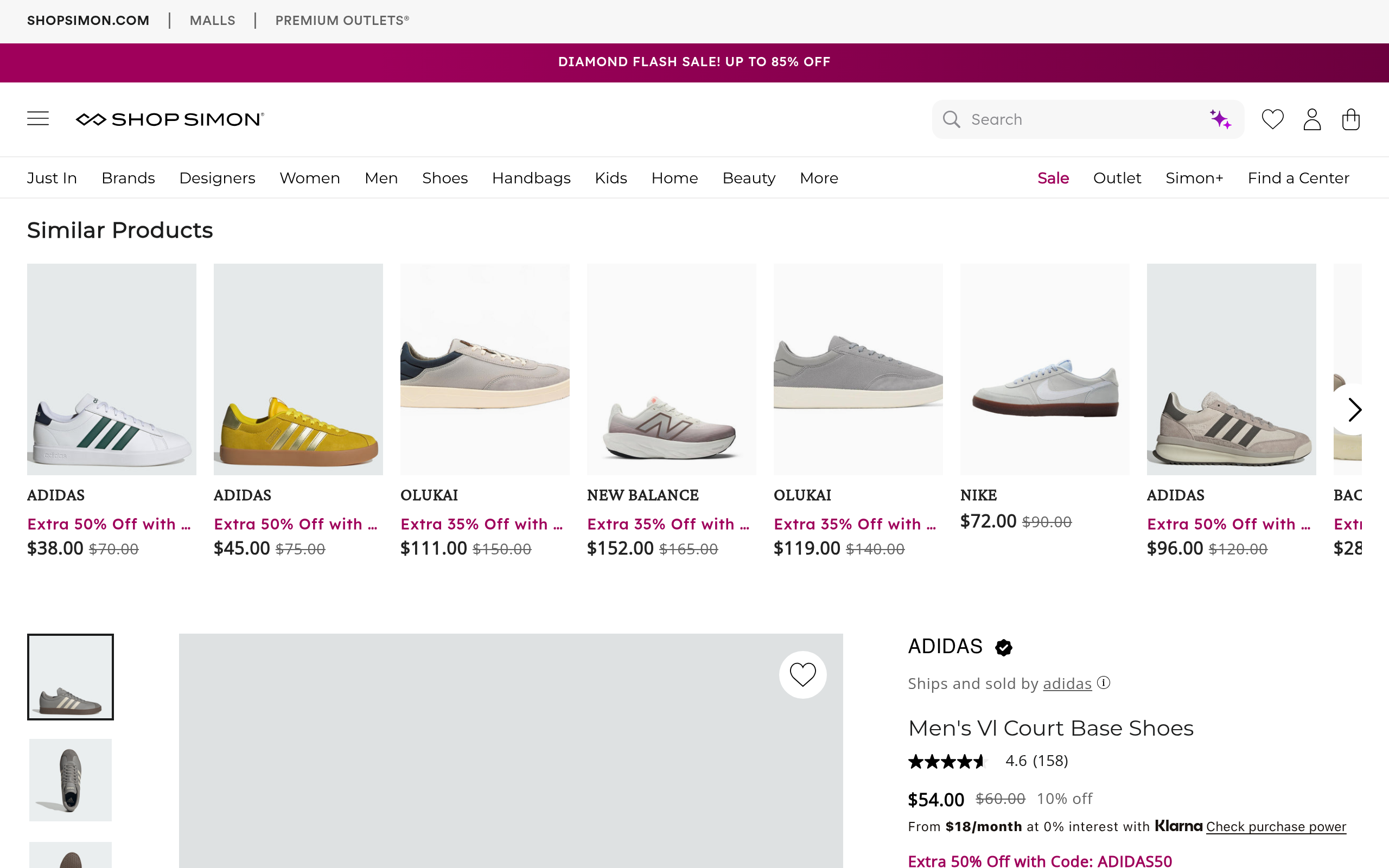Click the magnifying glass search icon
Image resolution: width=1389 pixels, height=868 pixels.
pyautogui.click(x=951, y=119)
